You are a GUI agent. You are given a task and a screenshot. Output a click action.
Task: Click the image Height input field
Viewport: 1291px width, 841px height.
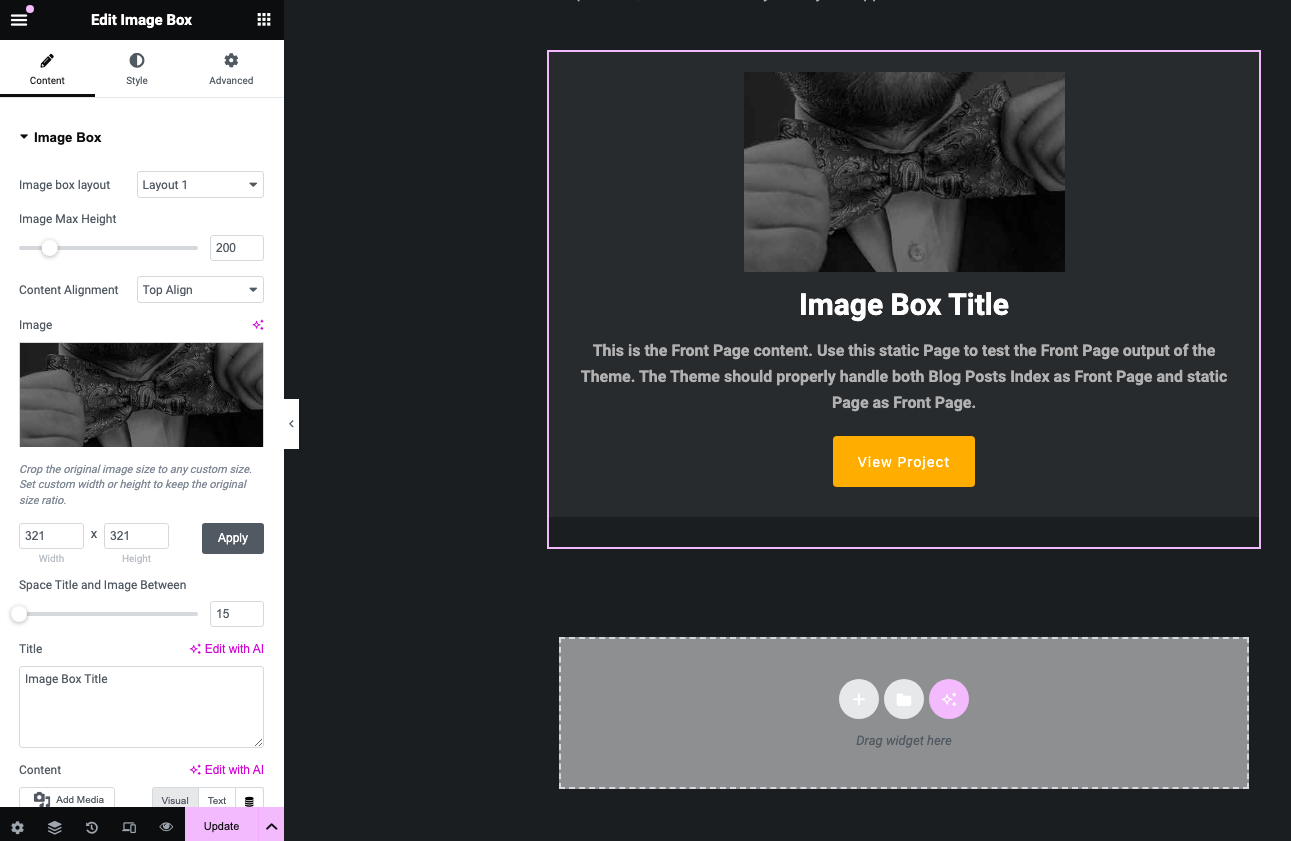click(136, 536)
